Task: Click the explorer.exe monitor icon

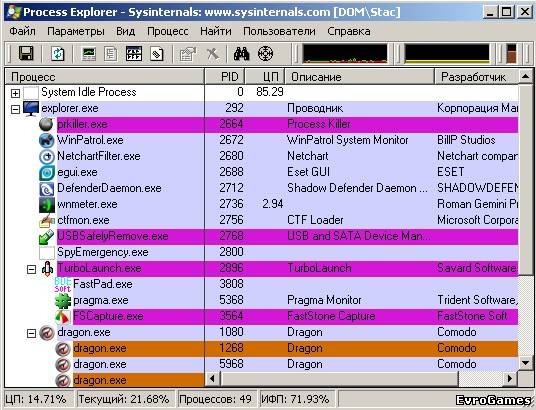Action: point(31,108)
